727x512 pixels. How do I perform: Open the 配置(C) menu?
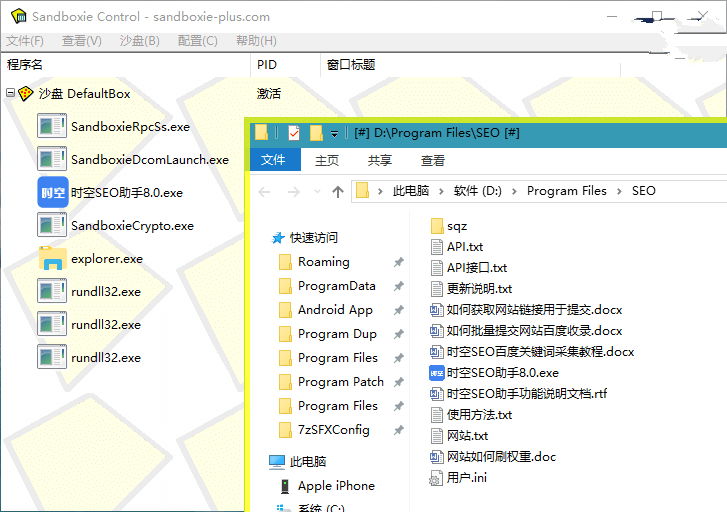click(x=198, y=41)
